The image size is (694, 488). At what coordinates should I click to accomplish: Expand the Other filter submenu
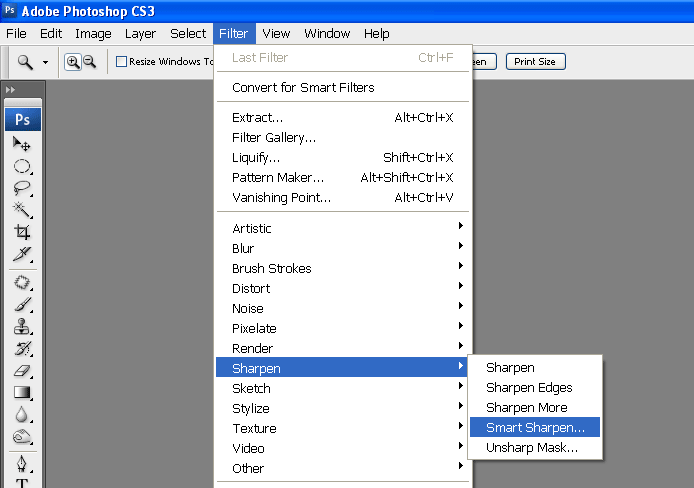coord(342,468)
